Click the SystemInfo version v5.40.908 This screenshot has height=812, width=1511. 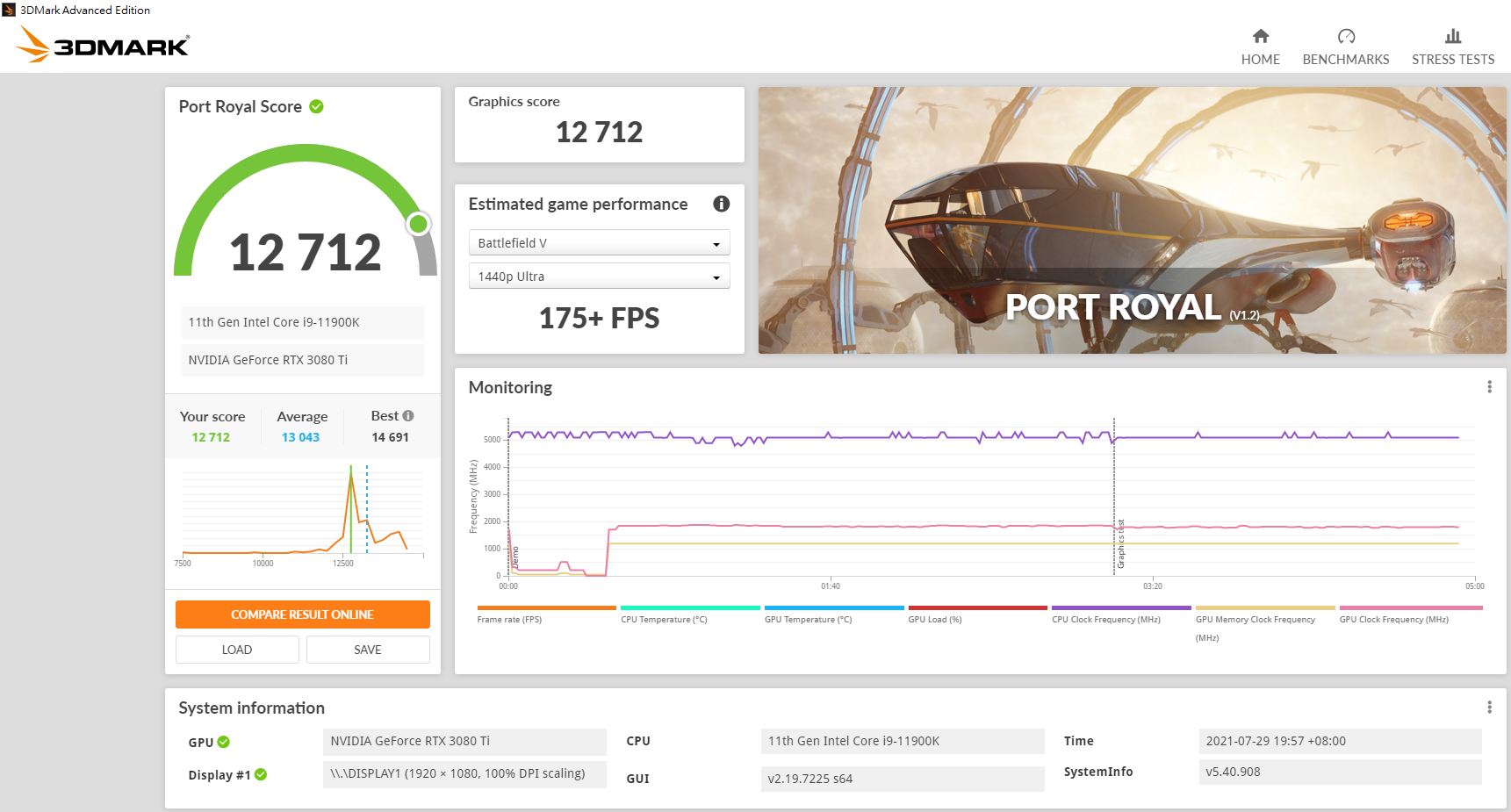click(1340, 772)
